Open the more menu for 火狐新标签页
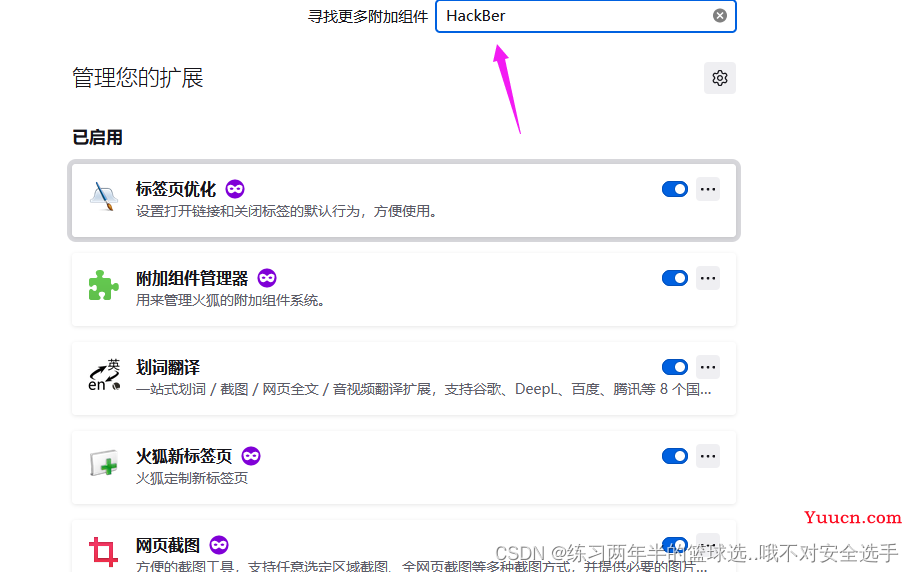This screenshot has height=572, width=914. click(x=708, y=456)
